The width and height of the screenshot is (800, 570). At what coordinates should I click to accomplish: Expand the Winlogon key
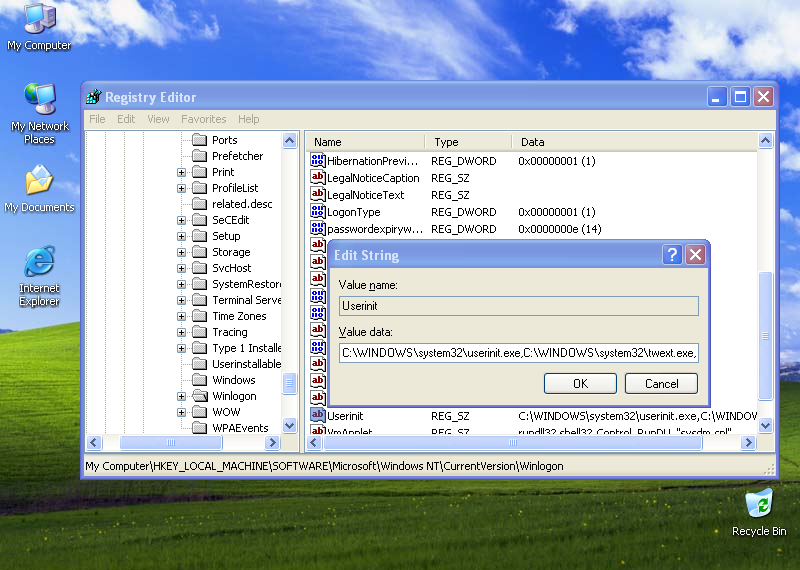coord(181,396)
